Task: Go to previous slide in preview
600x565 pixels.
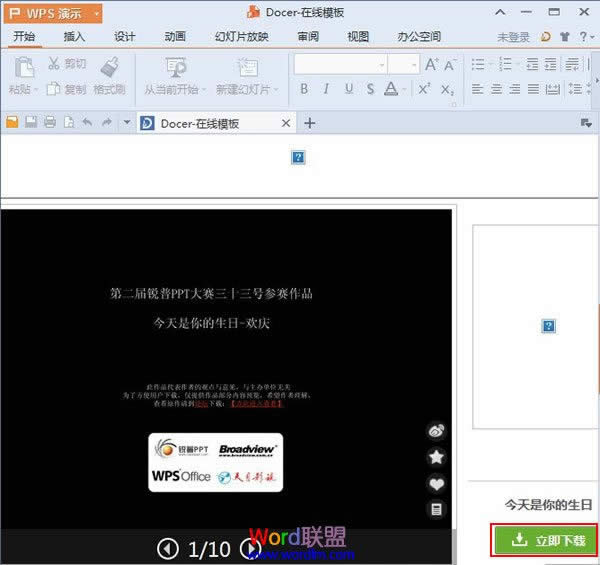Action: pyautogui.click(x=169, y=549)
